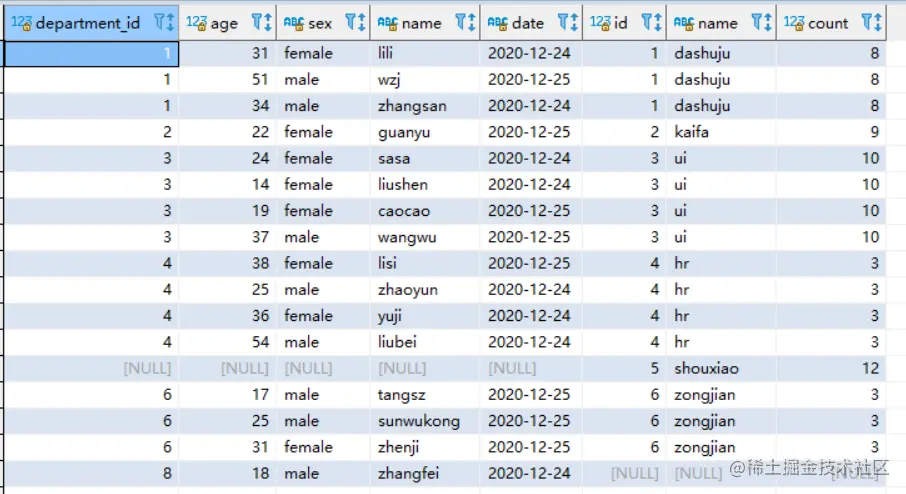
Task: Select the cell containing "zhangsan"
Action: coord(425,106)
